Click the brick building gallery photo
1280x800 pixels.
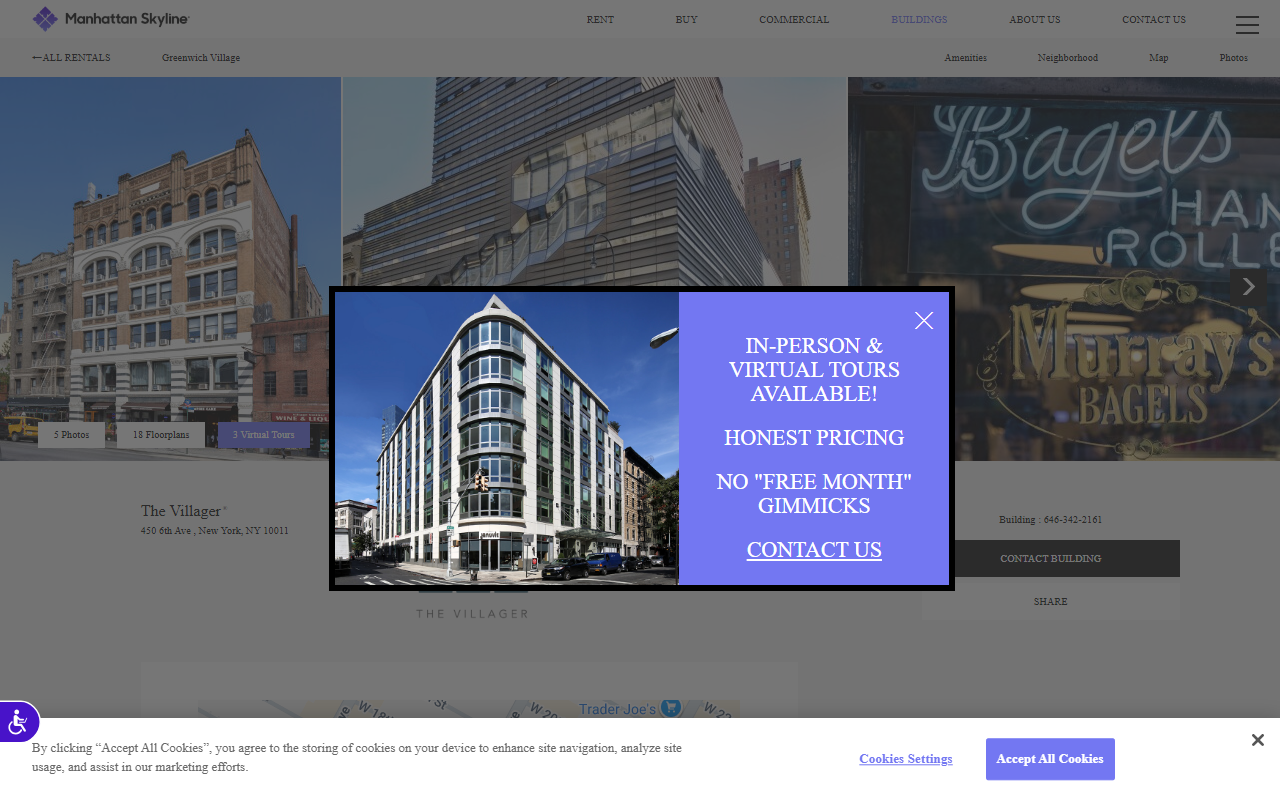[170, 269]
